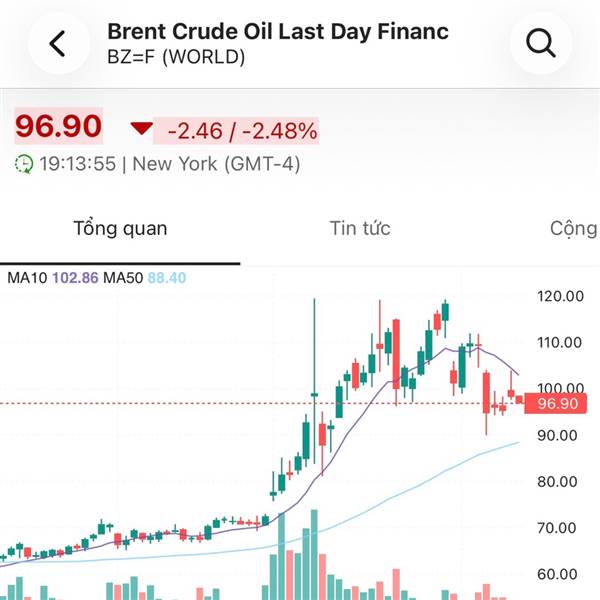
Task: Tap the red down-triangle price indicator
Action: pyautogui.click(x=142, y=129)
